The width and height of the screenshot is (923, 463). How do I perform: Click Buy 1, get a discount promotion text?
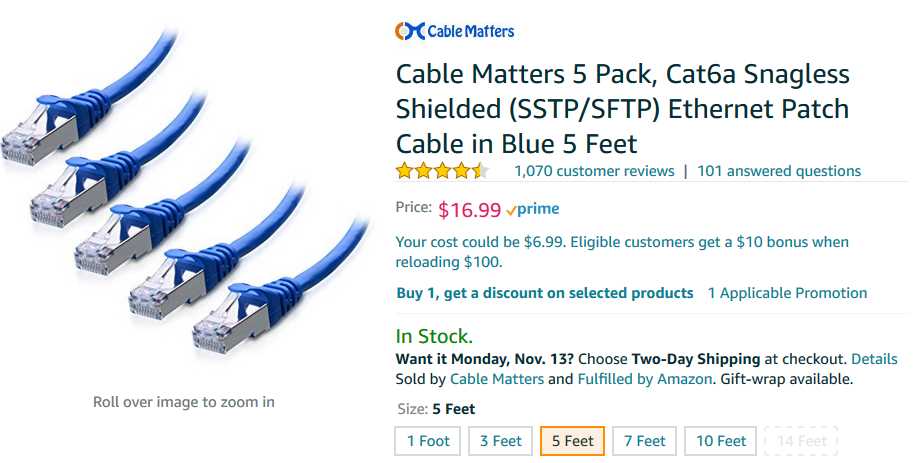point(545,293)
